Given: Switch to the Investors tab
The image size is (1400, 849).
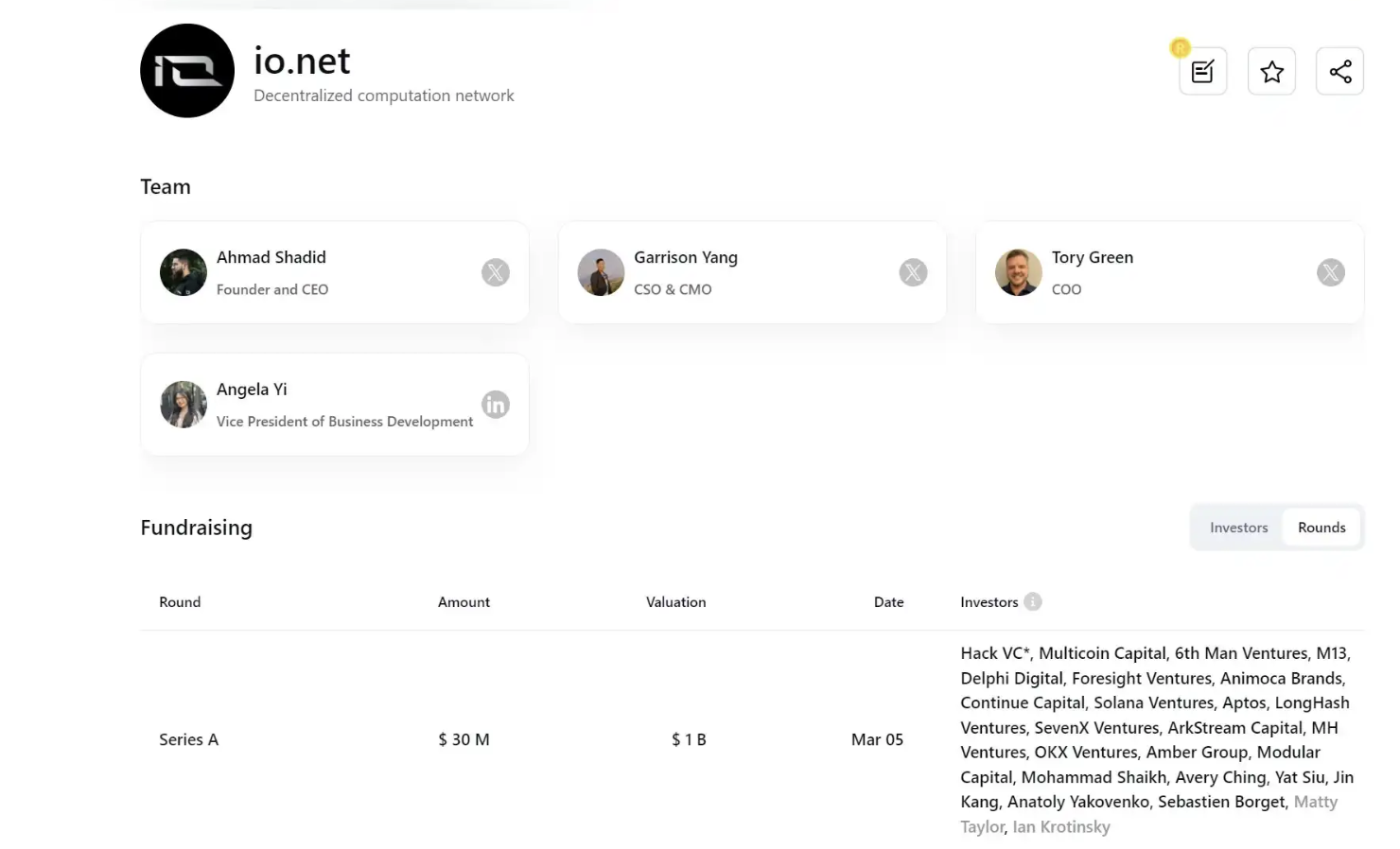Looking at the screenshot, I should (1238, 528).
